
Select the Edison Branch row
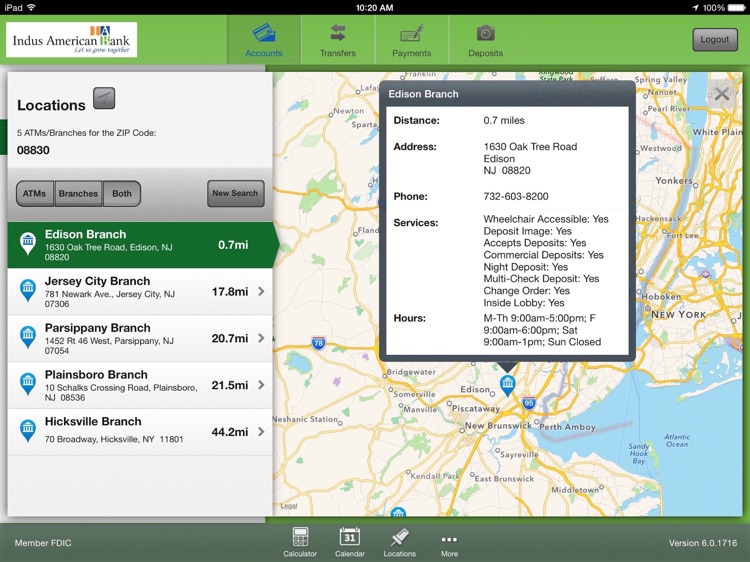coord(140,245)
